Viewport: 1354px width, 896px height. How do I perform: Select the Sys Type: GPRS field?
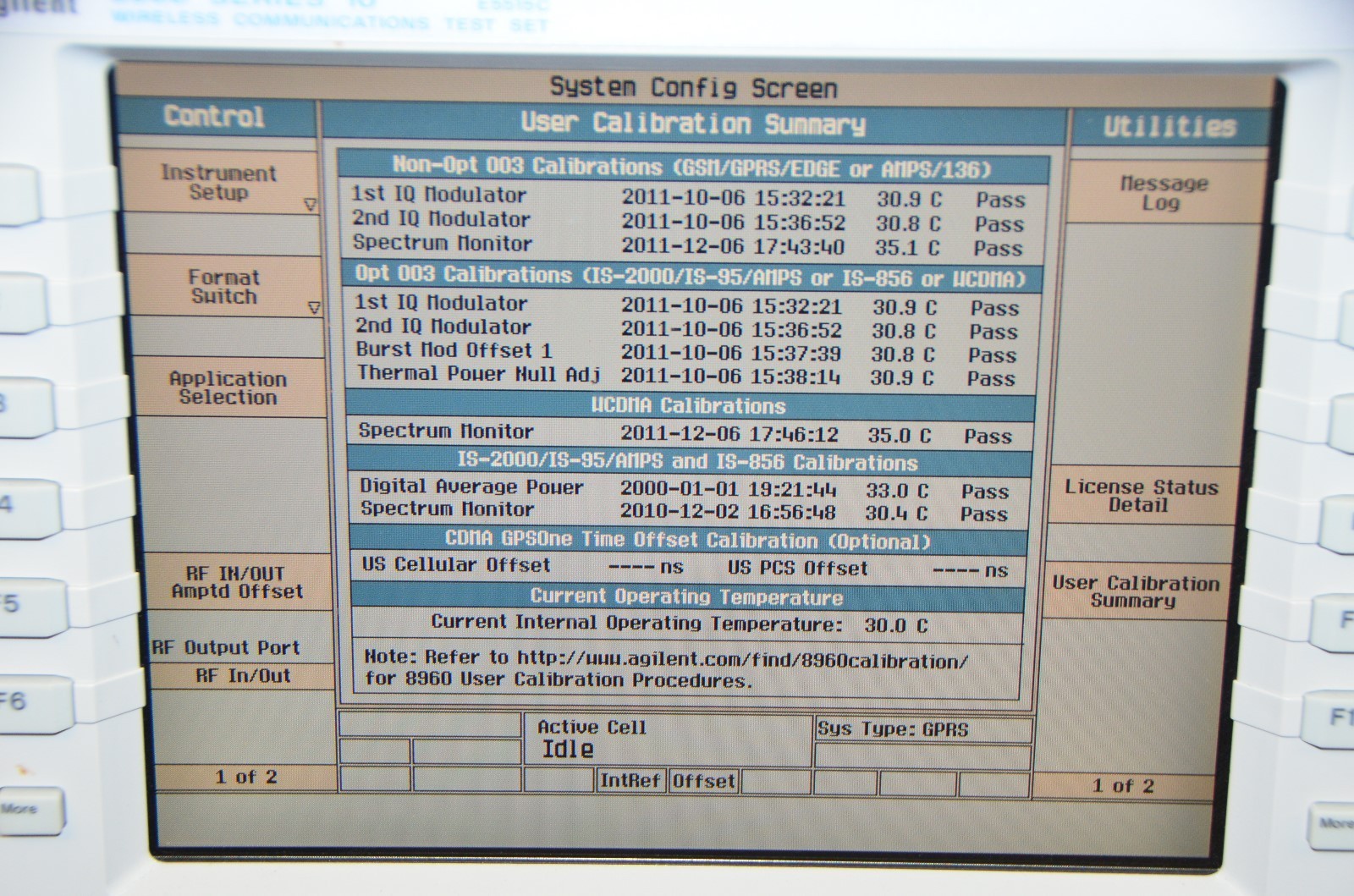(893, 729)
